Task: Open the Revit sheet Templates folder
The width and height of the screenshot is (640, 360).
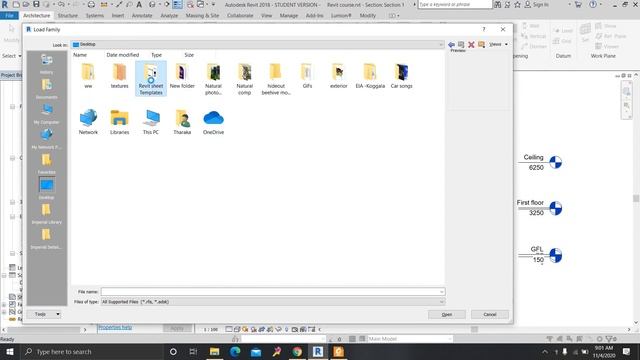Action: click(151, 79)
